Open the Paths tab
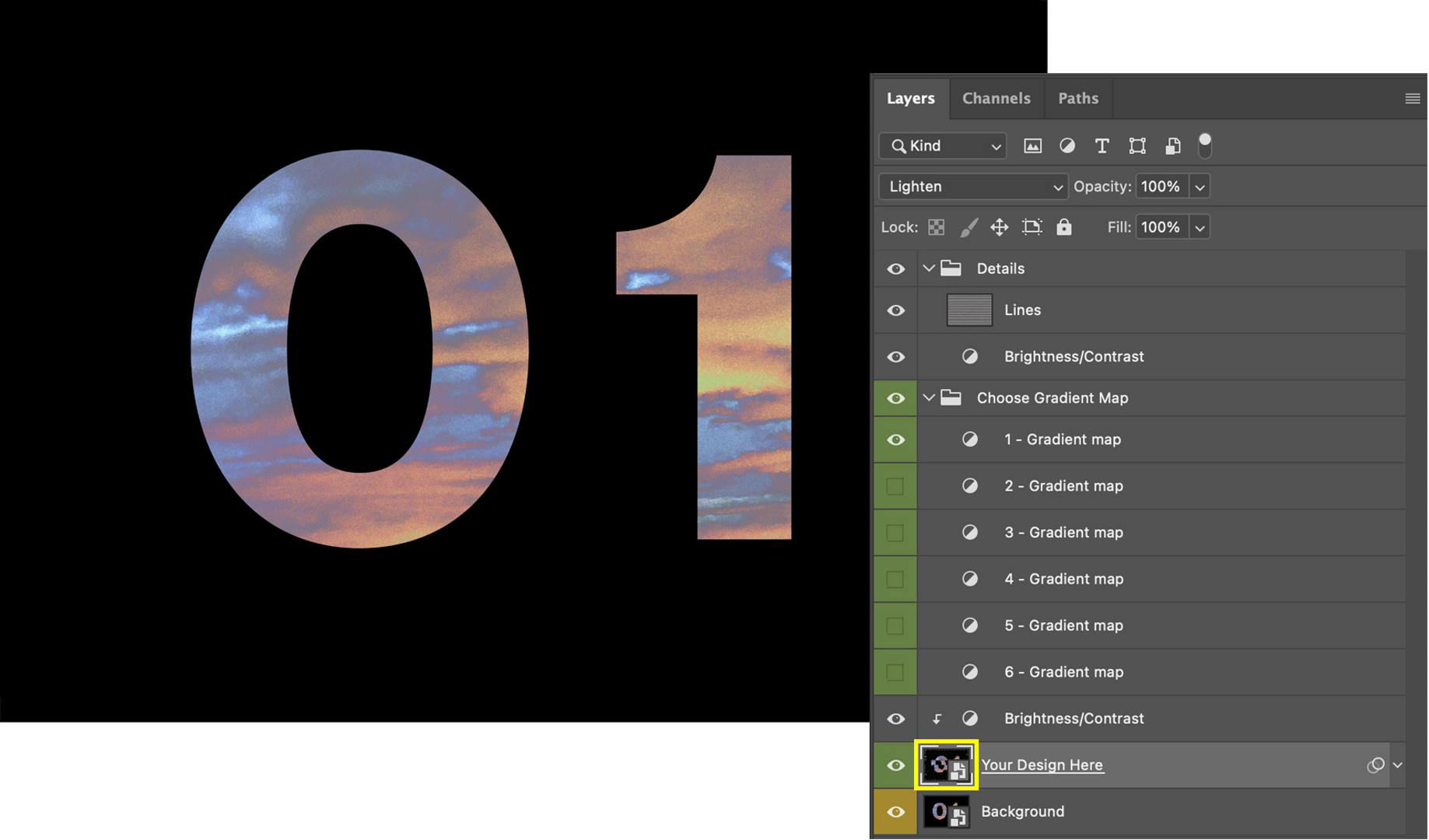The height and width of the screenshot is (840, 1429). point(1077,98)
